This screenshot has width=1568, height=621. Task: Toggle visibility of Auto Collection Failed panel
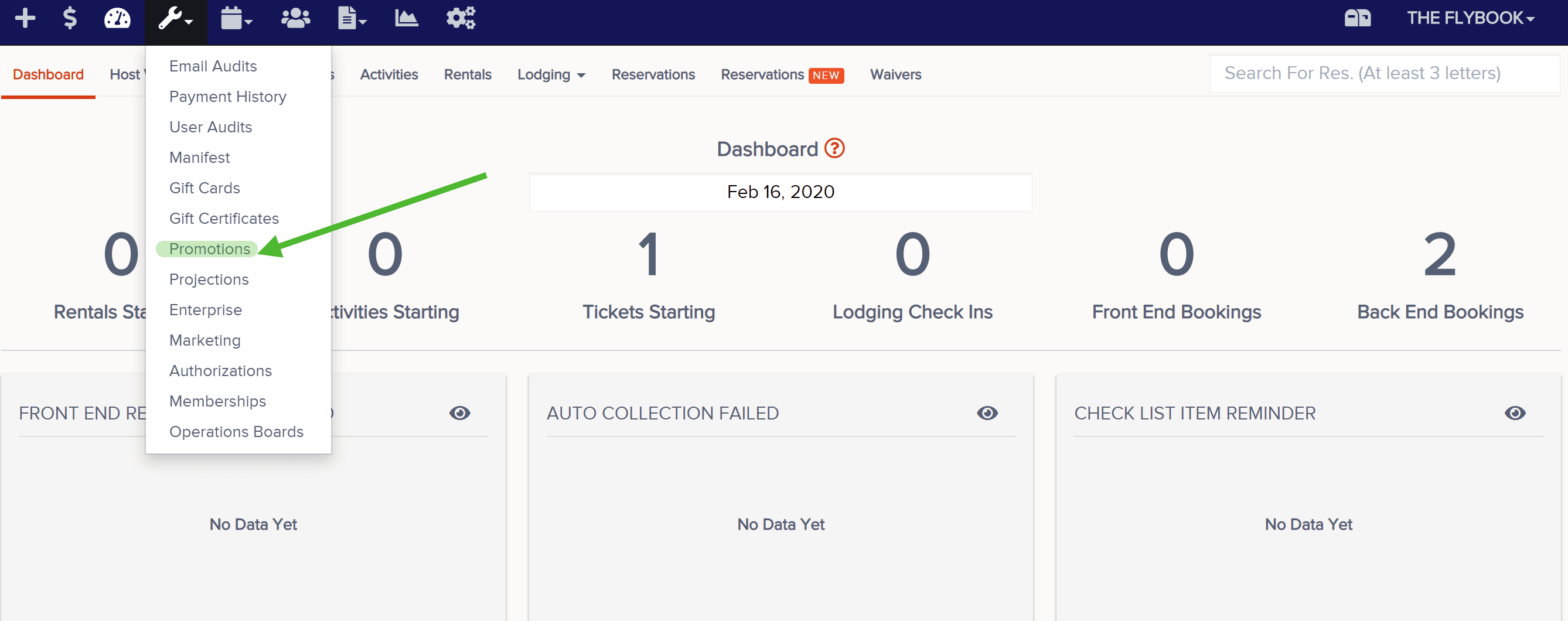987,413
